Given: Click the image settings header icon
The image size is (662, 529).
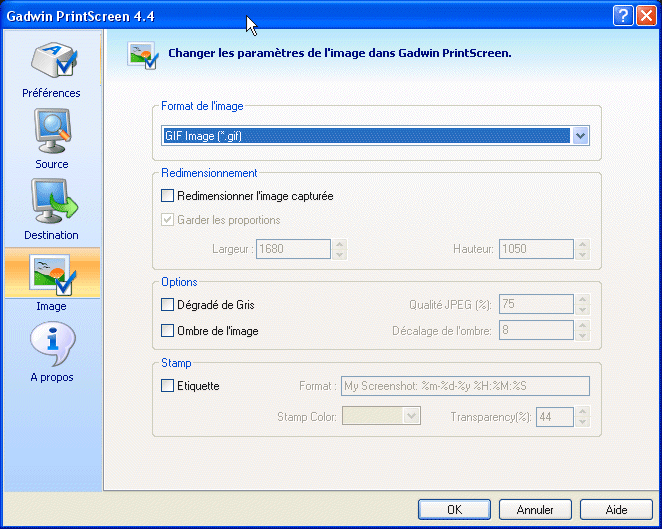Looking at the screenshot, I should click(143, 55).
